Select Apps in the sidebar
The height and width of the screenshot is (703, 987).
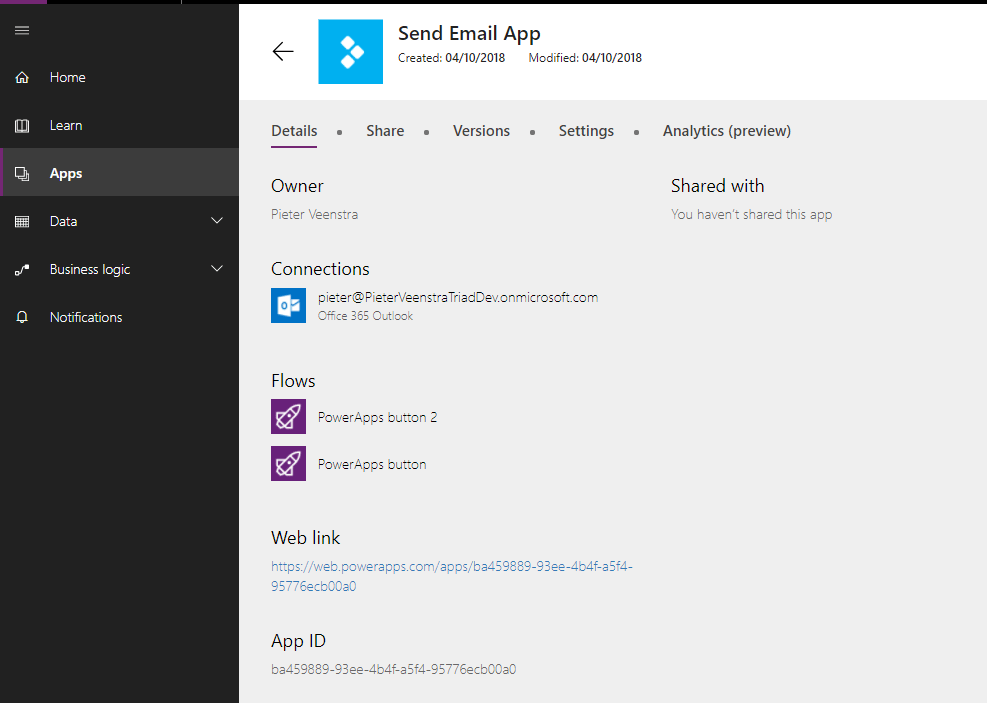(120, 173)
